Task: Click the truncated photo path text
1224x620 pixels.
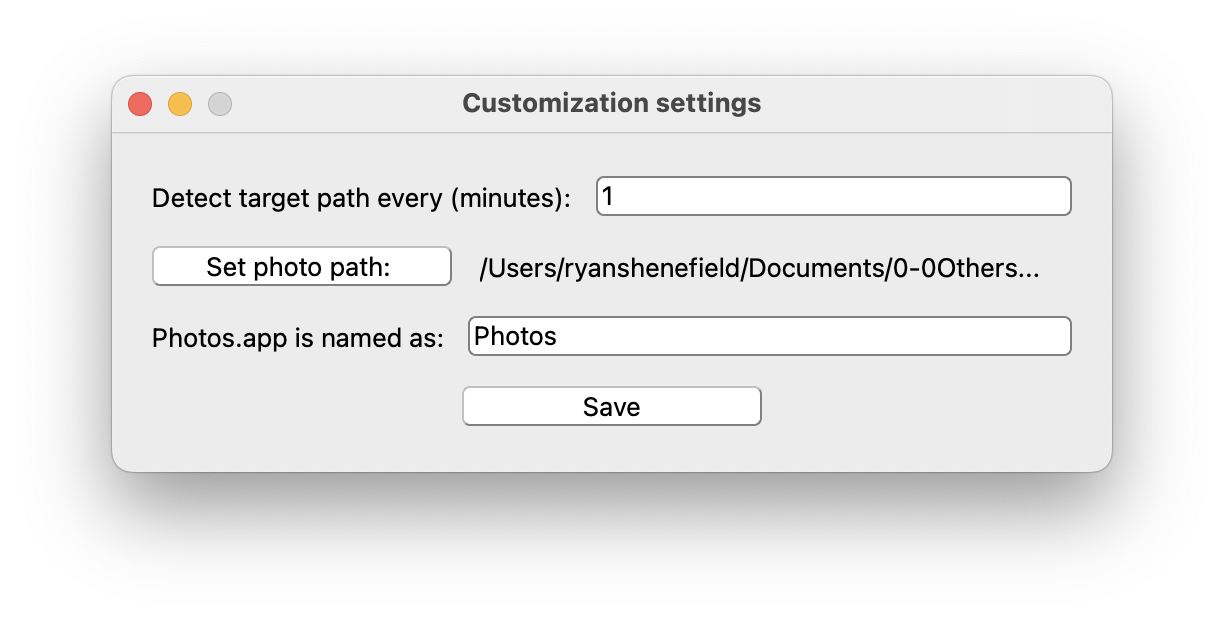Action: pos(760,268)
